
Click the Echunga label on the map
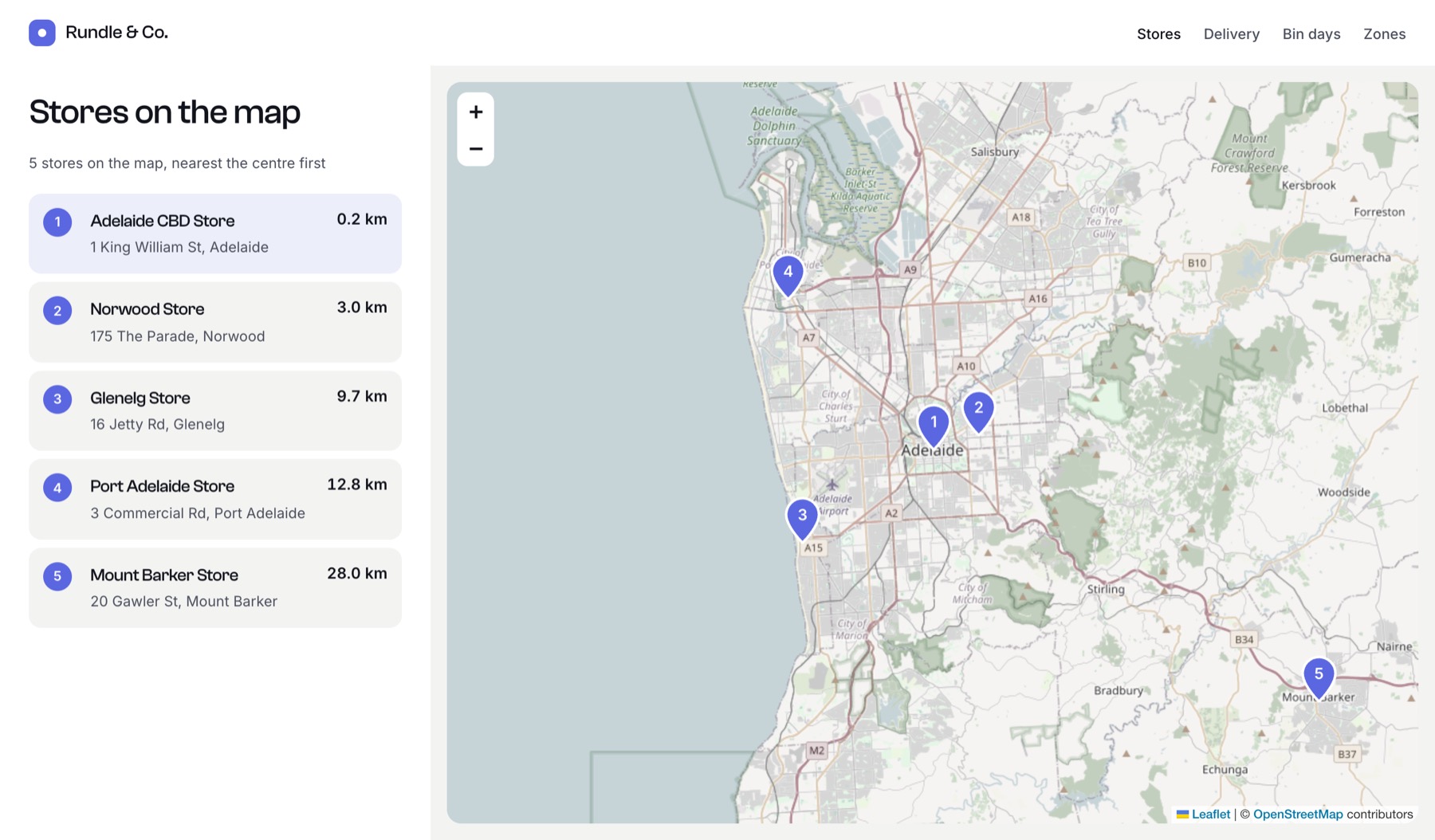click(1225, 770)
